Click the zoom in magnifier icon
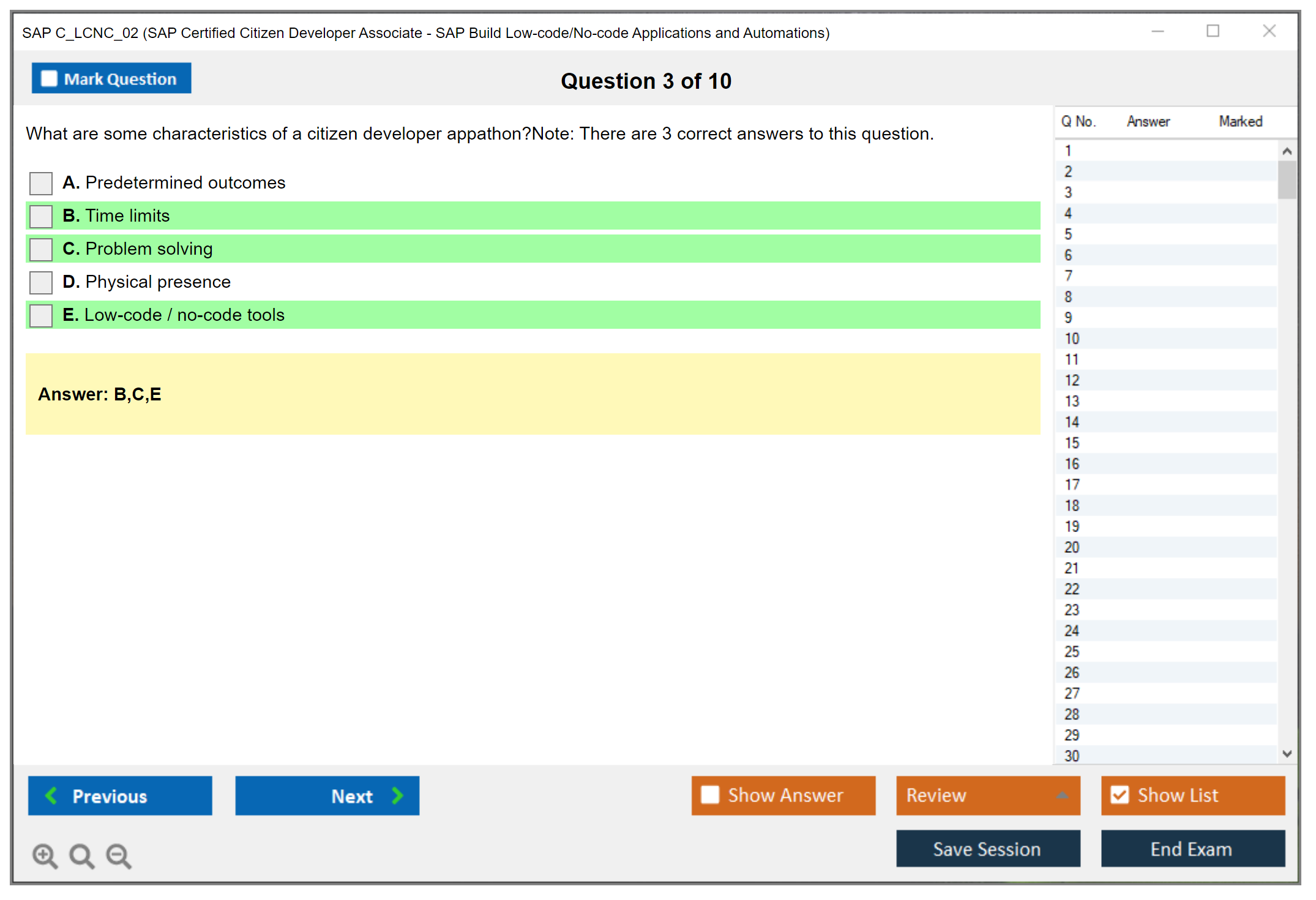 pos(45,856)
